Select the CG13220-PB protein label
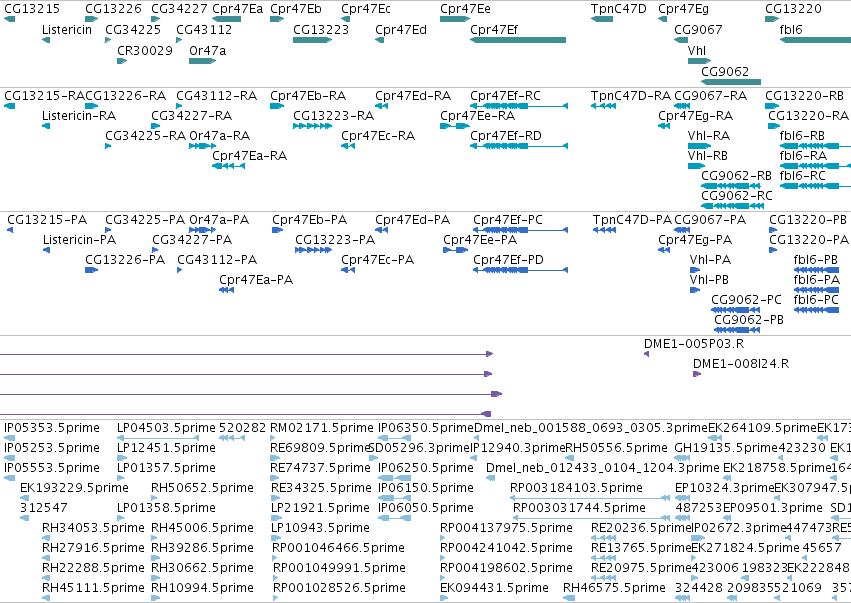851x603 pixels. point(808,220)
